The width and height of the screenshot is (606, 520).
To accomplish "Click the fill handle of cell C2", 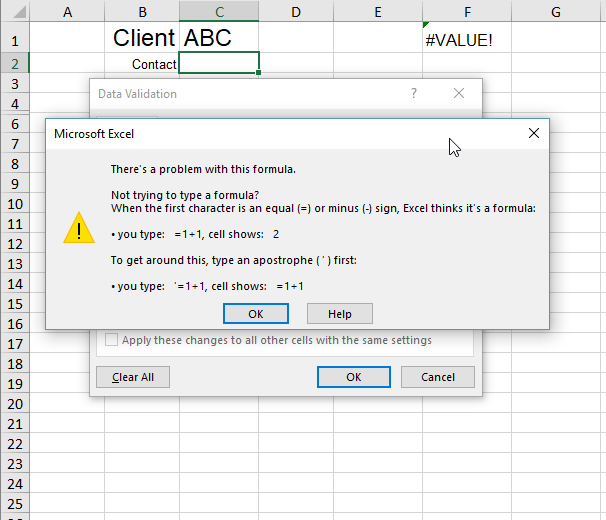I will click(259, 72).
